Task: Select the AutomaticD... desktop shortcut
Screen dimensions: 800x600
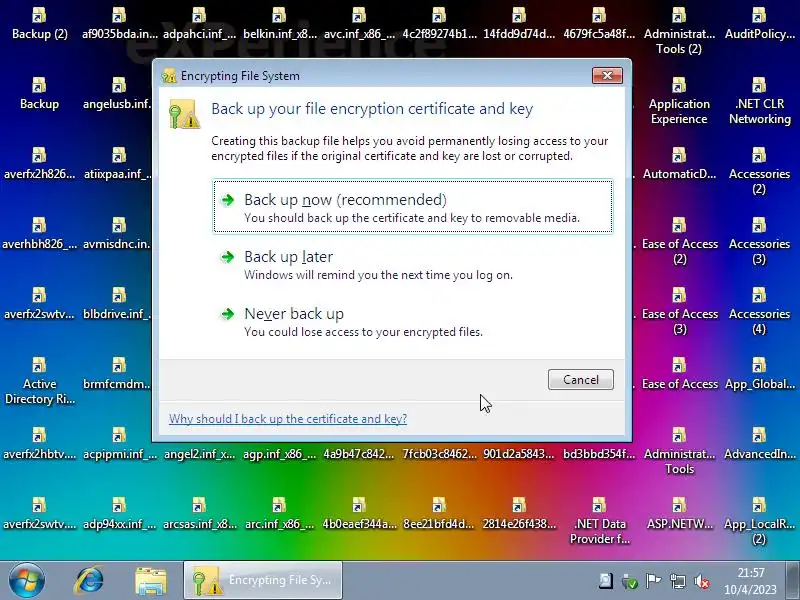Action: 679,163
